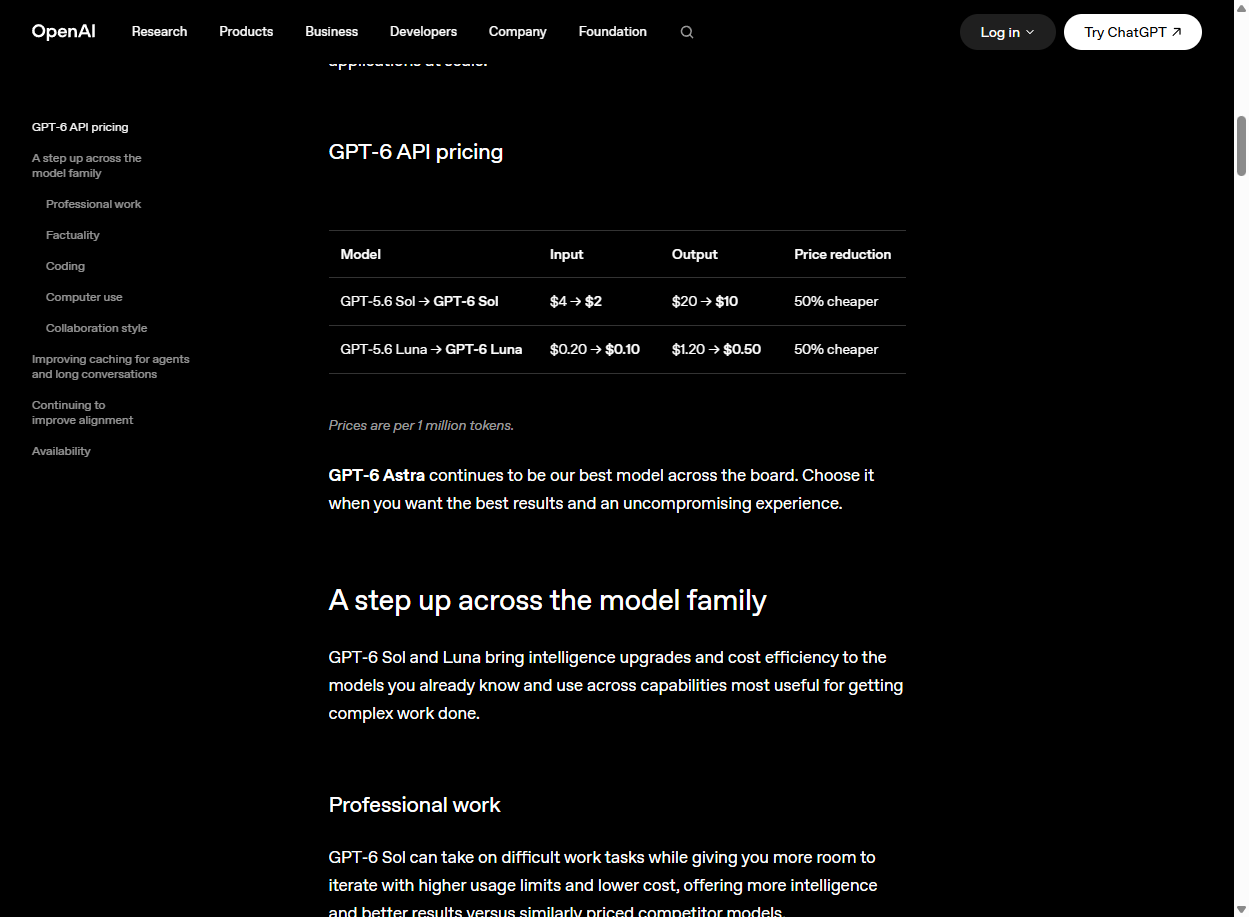
Task: Go to A step up across the model family
Action: [x=87, y=166]
